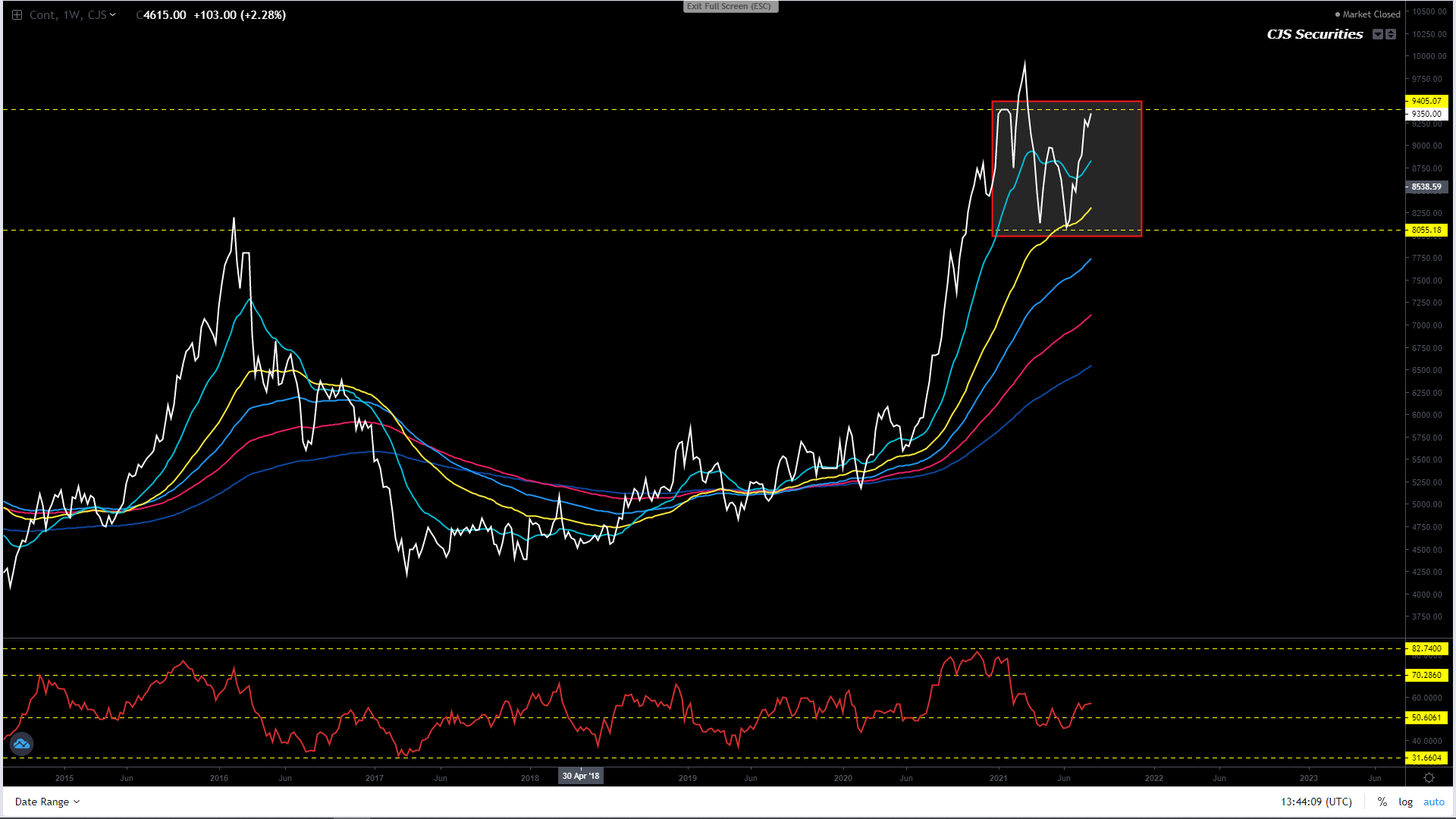Click the blue cloud indicator icon
Image resolution: width=1456 pixels, height=819 pixels.
(21, 744)
